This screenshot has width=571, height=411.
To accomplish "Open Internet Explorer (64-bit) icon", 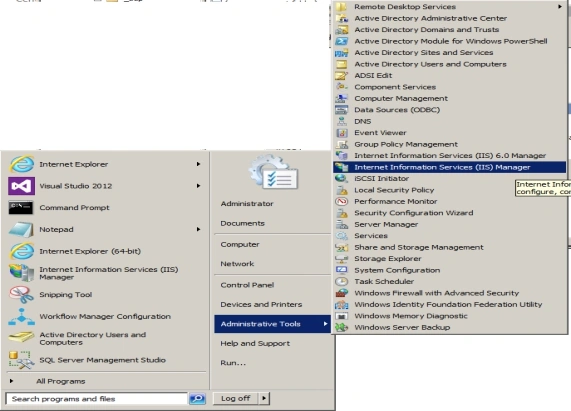I will pyautogui.click(x=22, y=251).
